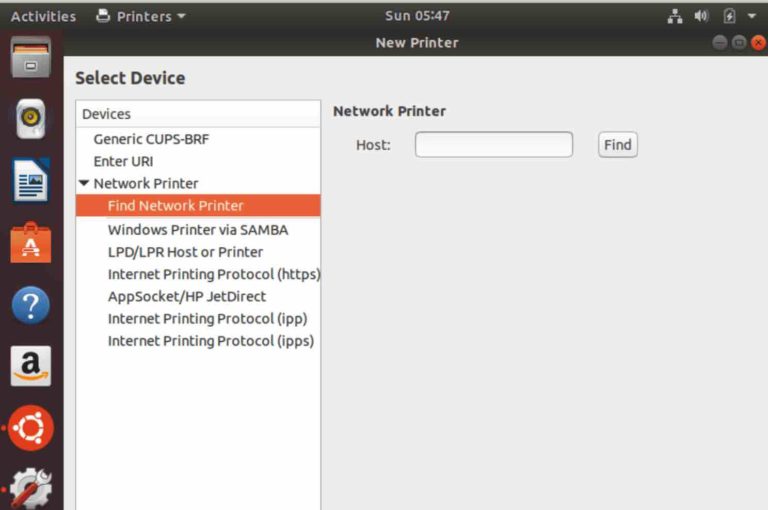Open the System Tools wrench icon

(x=31, y=489)
